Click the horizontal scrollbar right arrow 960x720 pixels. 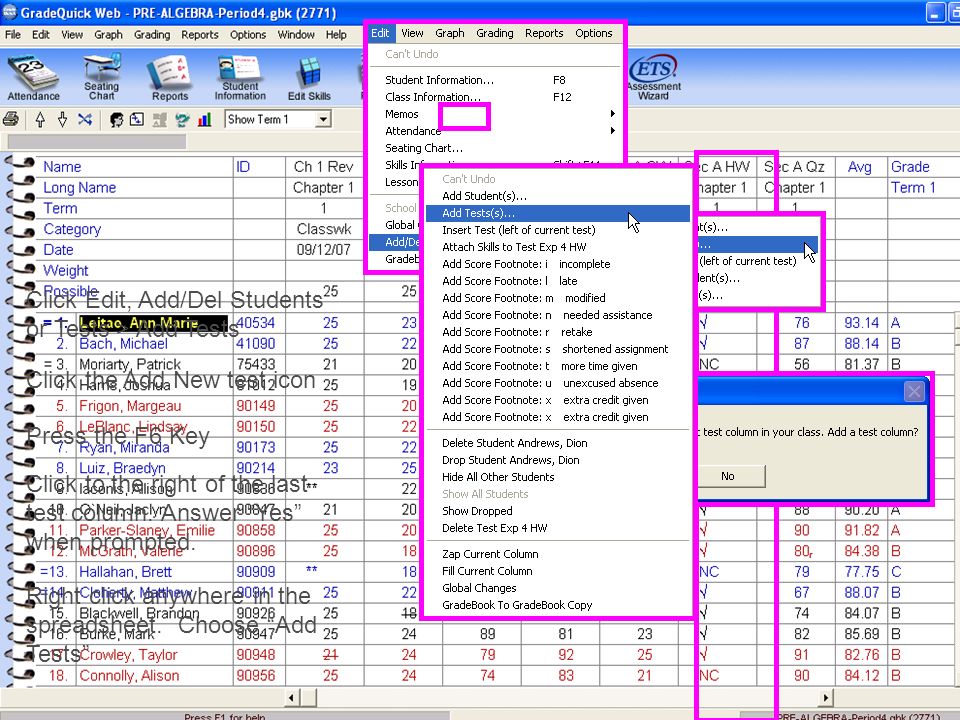(826, 697)
